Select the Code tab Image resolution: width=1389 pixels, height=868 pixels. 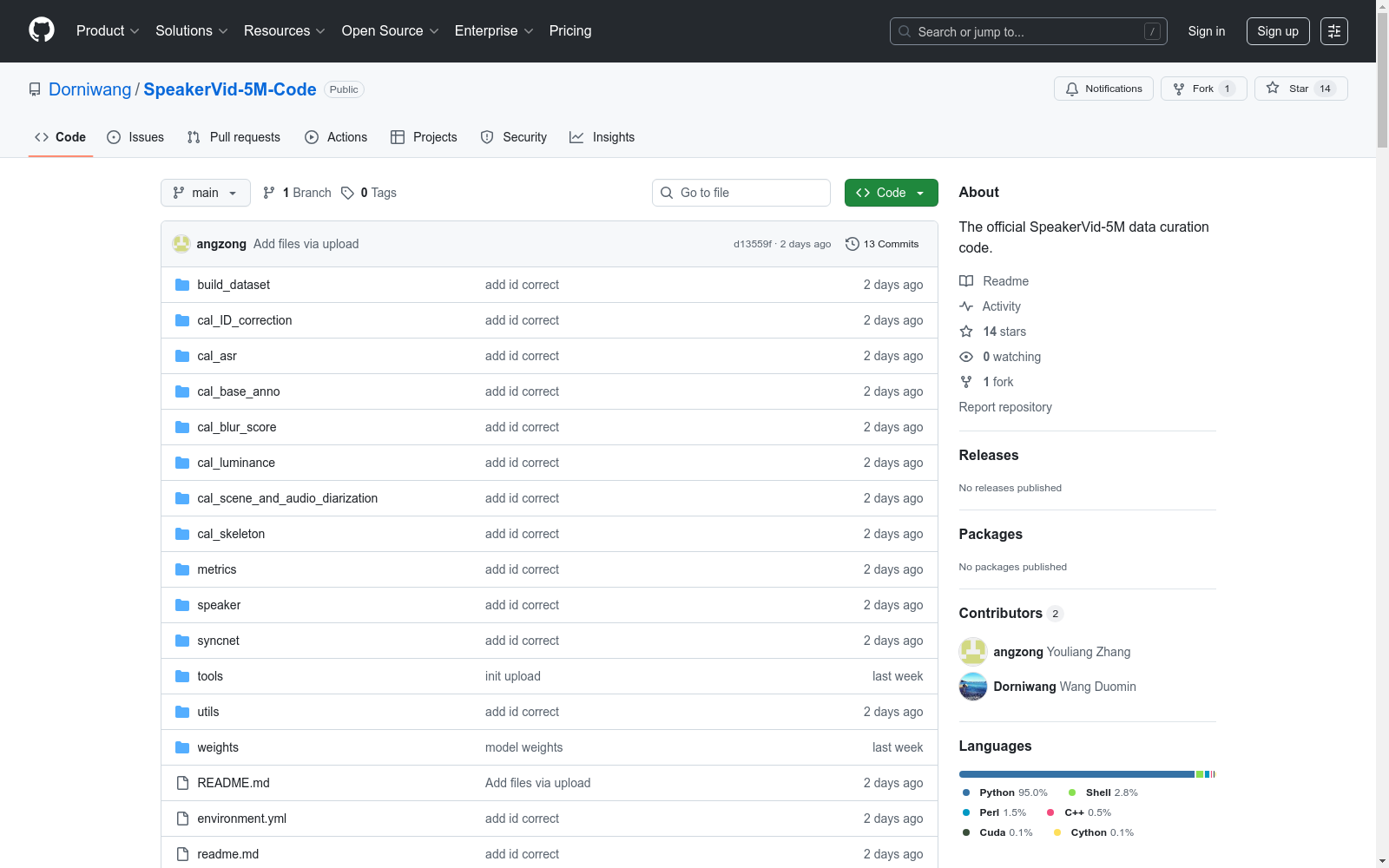pyautogui.click(x=61, y=137)
